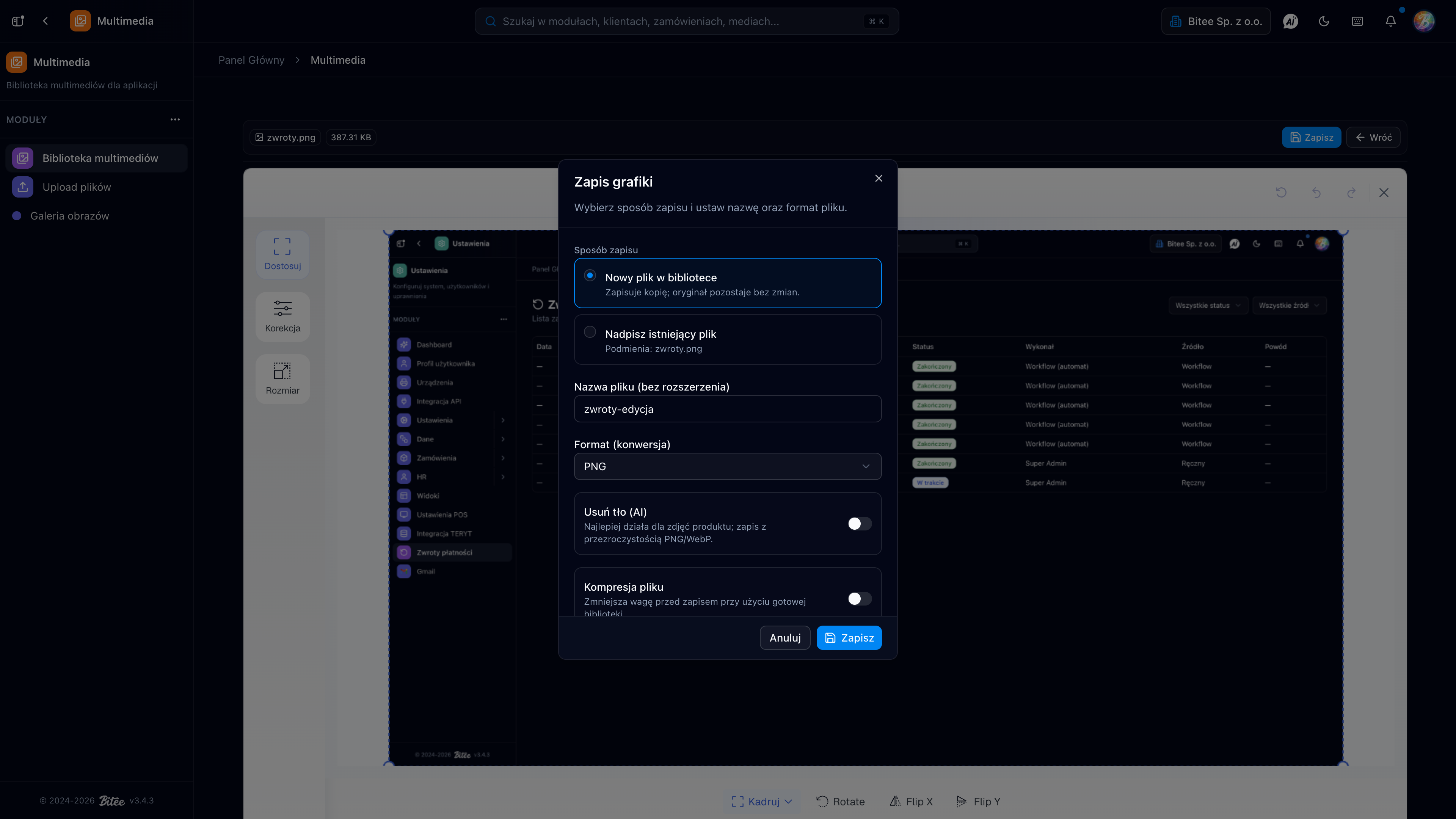Redo the edit in editor
Image resolution: width=1456 pixels, height=819 pixels.
point(1351,193)
